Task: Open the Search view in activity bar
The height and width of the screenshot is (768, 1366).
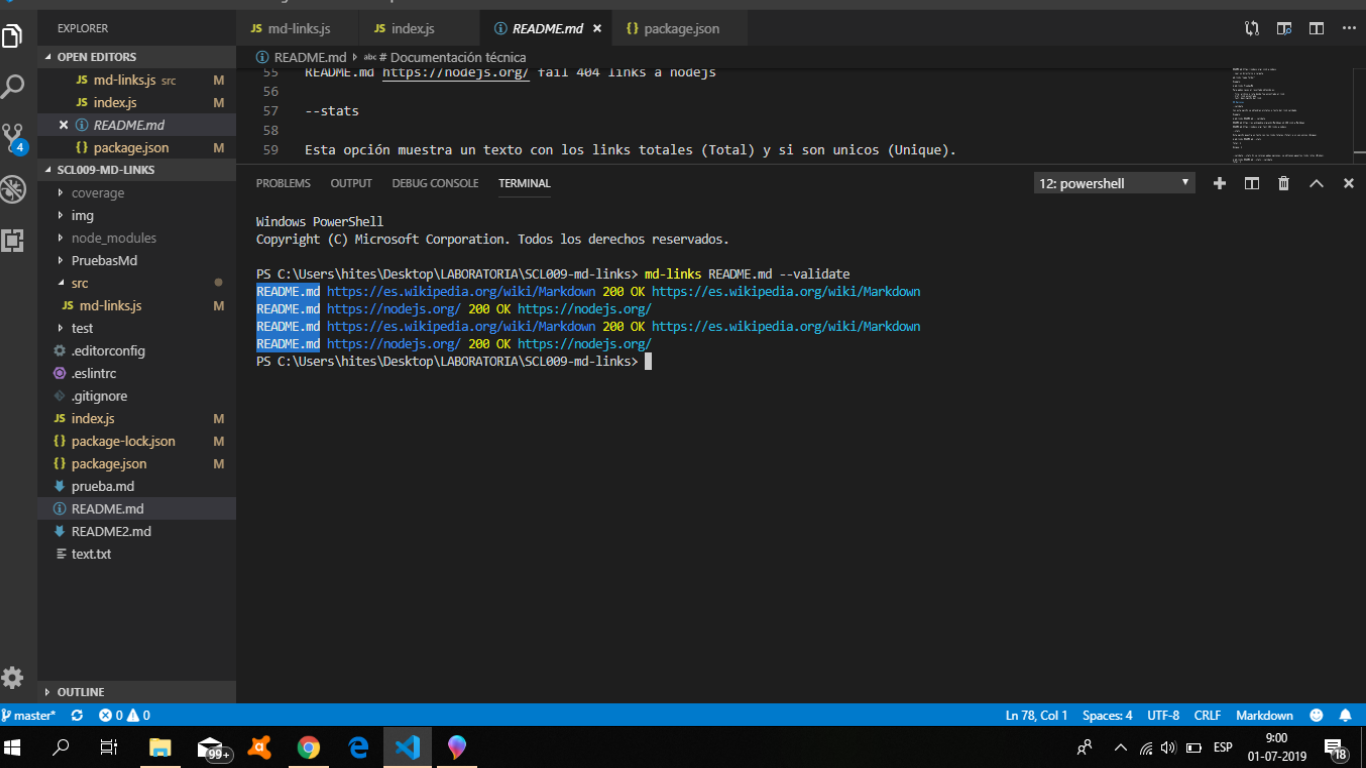Action: (12, 86)
